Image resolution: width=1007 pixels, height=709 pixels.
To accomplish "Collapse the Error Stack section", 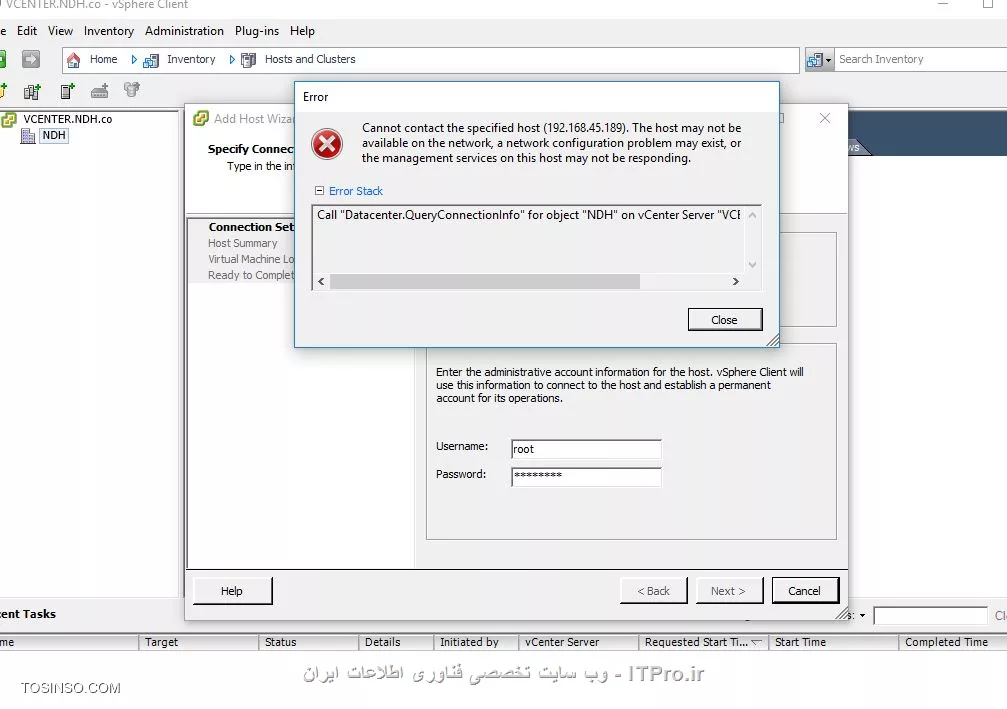I will [319, 191].
